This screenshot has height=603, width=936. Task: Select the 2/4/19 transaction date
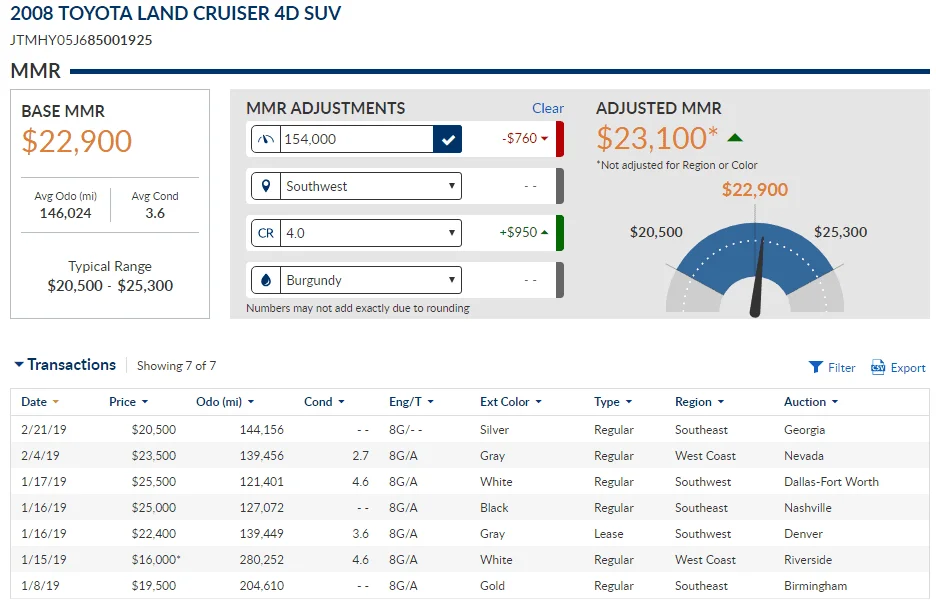tap(40, 456)
